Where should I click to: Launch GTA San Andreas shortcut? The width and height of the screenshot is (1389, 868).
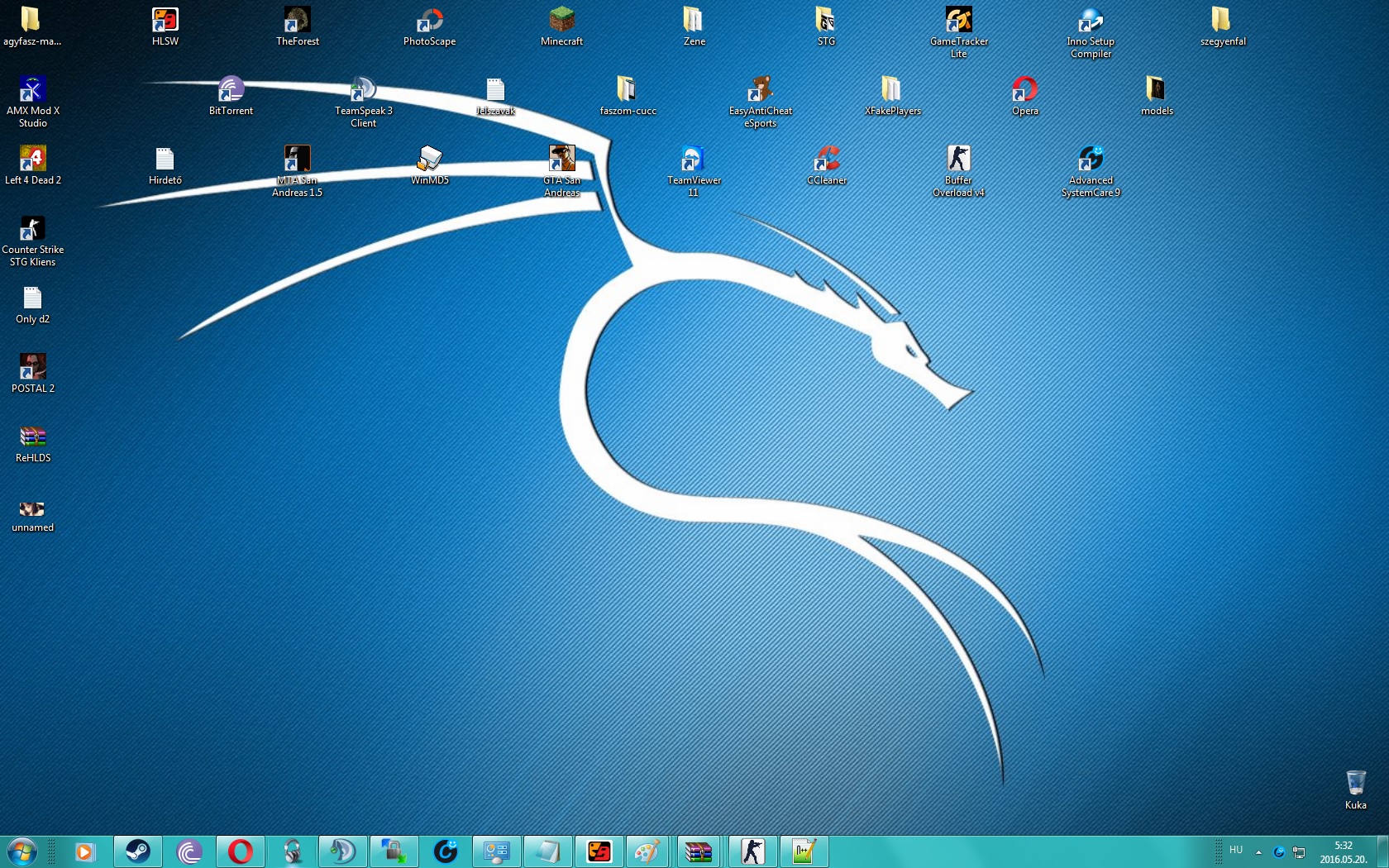pyautogui.click(x=562, y=171)
